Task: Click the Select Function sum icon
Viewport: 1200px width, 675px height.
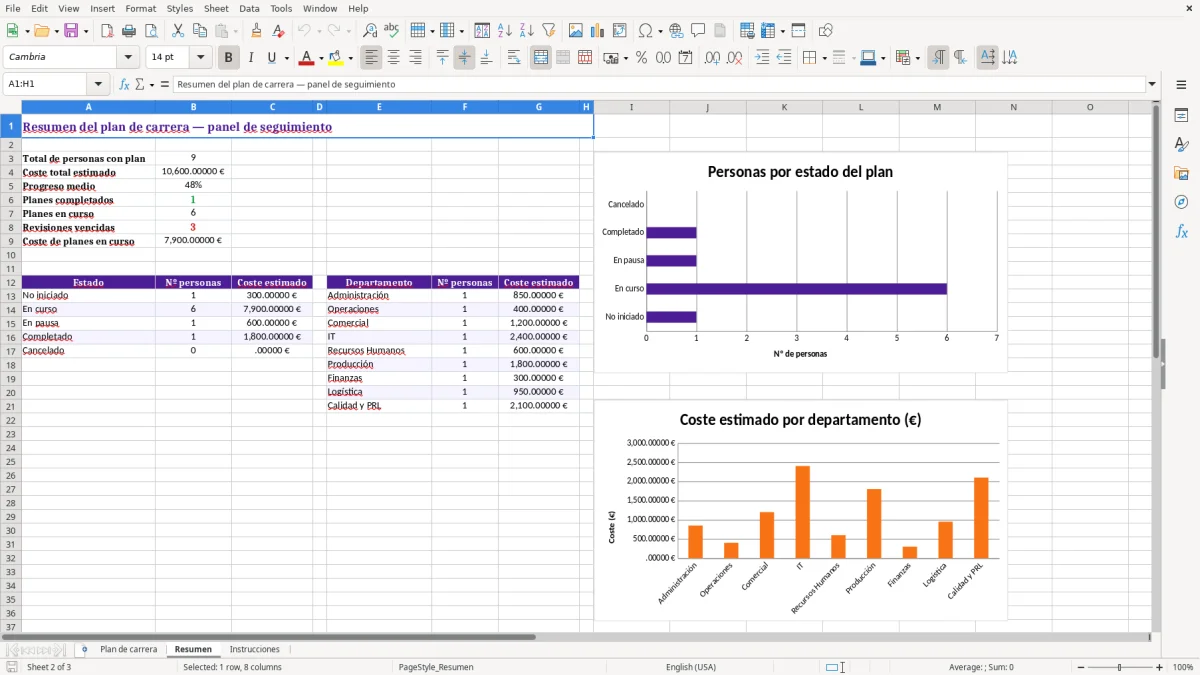Action: click(x=140, y=84)
